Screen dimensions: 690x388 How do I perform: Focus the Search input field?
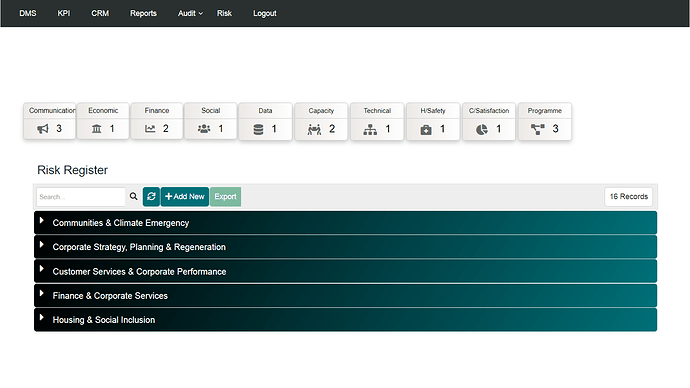pos(81,197)
